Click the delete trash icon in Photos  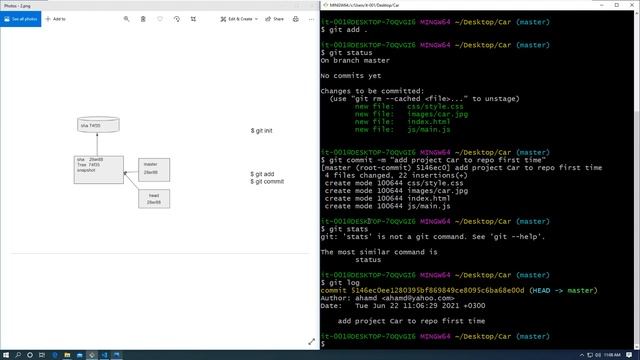pos(143,19)
